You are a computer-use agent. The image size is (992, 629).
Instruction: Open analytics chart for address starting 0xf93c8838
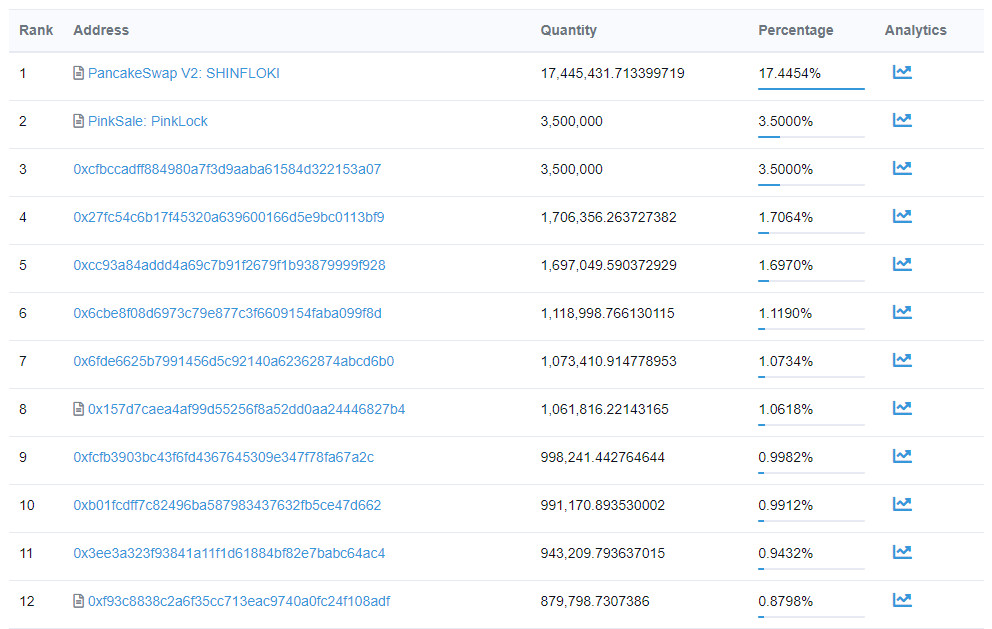click(902, 601)
